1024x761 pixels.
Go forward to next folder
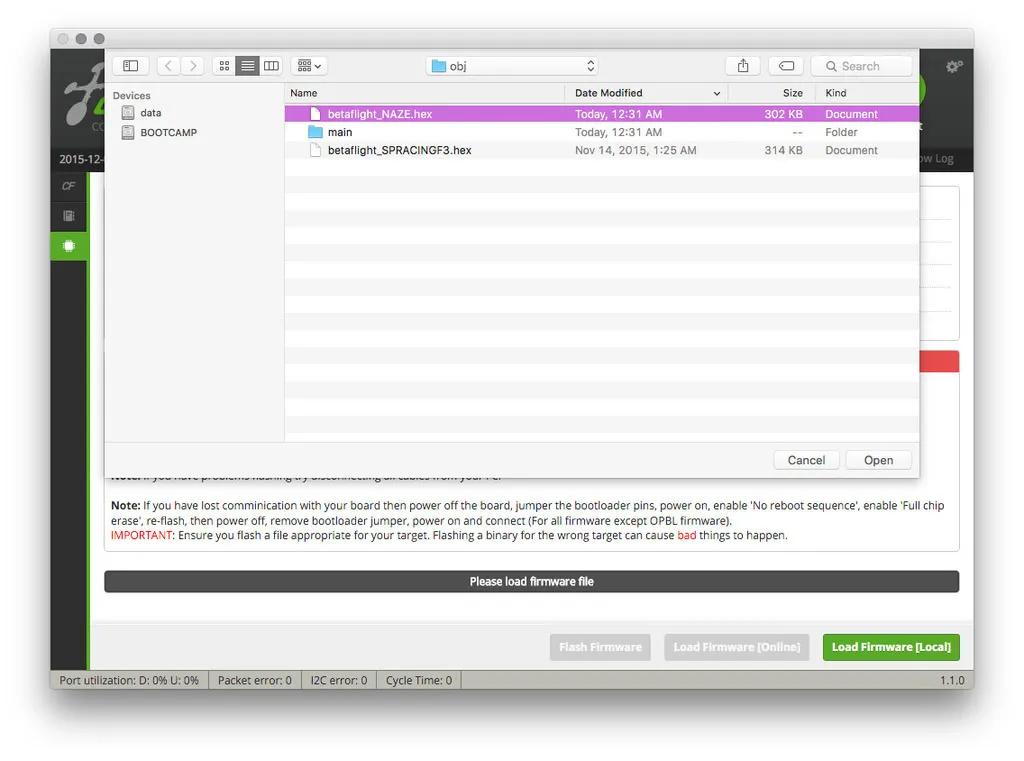[x=193, y=66]
